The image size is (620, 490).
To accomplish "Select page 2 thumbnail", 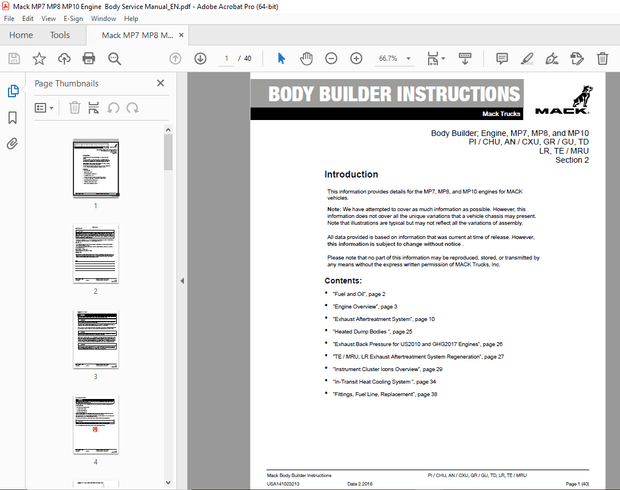I will coord(96,254).
